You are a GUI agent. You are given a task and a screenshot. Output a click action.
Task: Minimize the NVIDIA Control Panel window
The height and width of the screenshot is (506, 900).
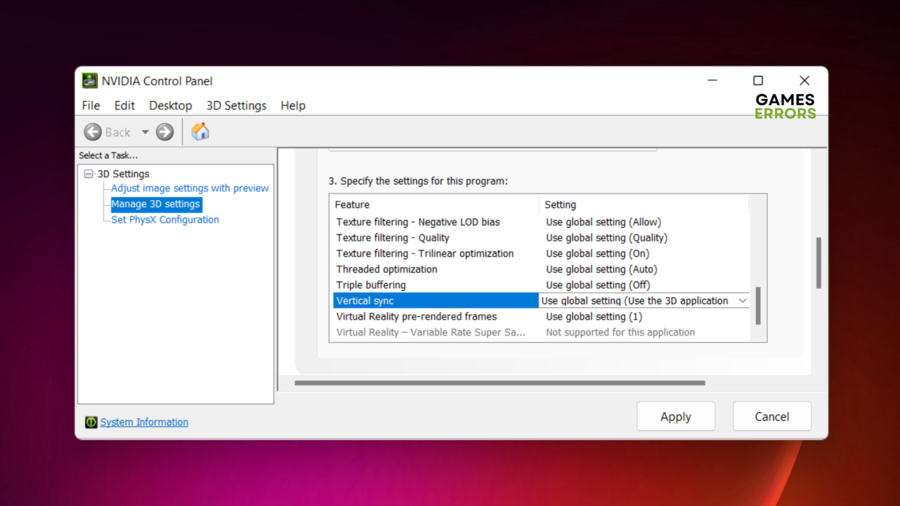[712, 80]
